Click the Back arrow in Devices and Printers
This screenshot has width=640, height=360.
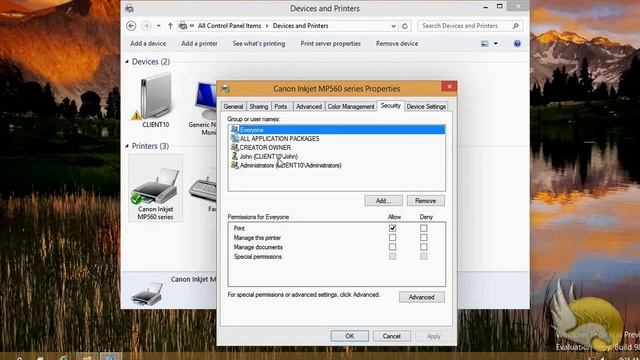pos(131,26)
